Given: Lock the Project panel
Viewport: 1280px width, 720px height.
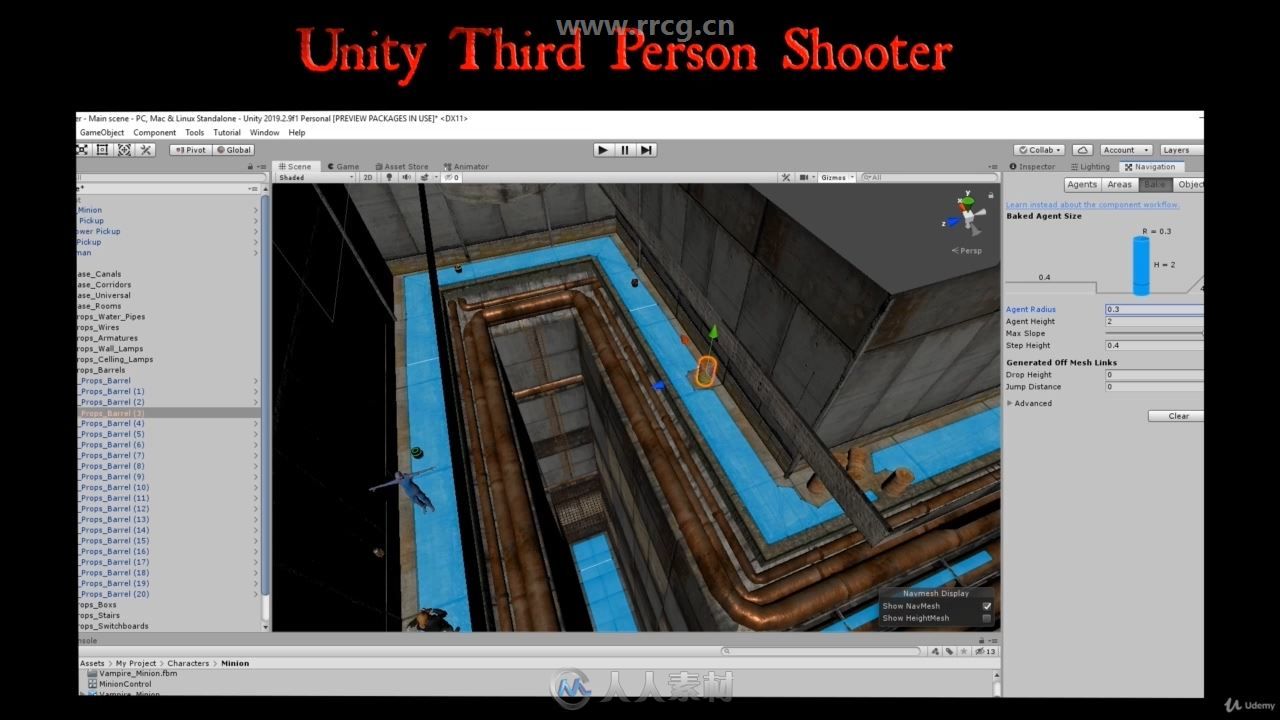Looking at the screenshot, I should pos(982,641).
